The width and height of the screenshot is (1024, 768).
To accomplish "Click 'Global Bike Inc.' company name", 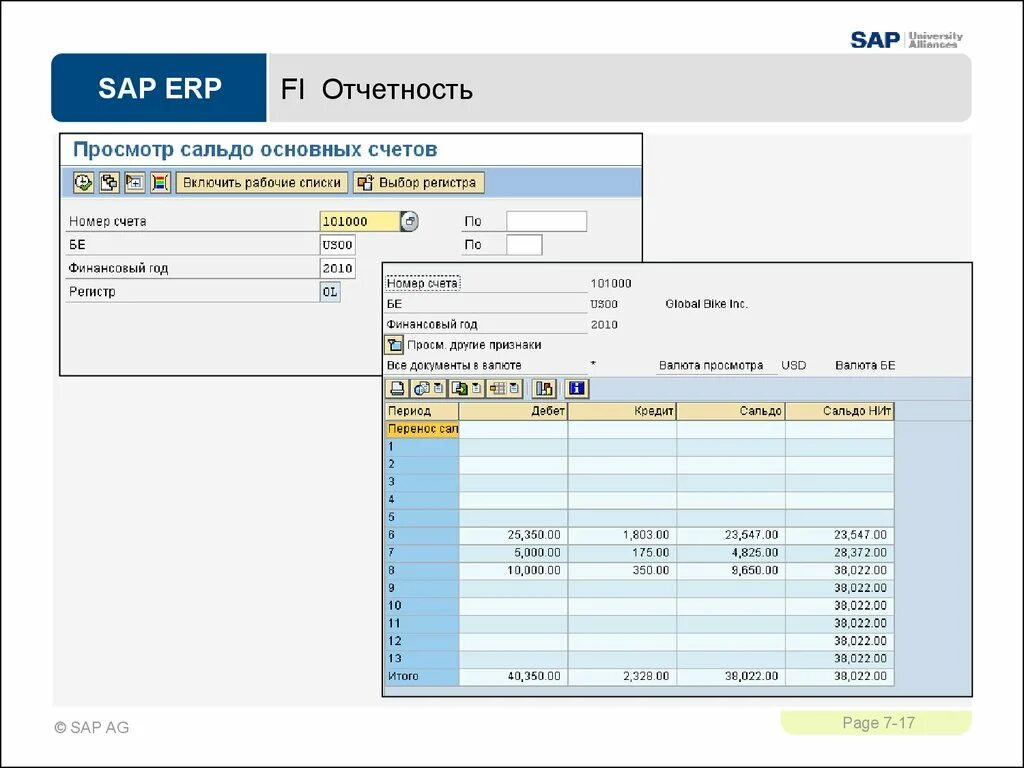I will [707, 304].
